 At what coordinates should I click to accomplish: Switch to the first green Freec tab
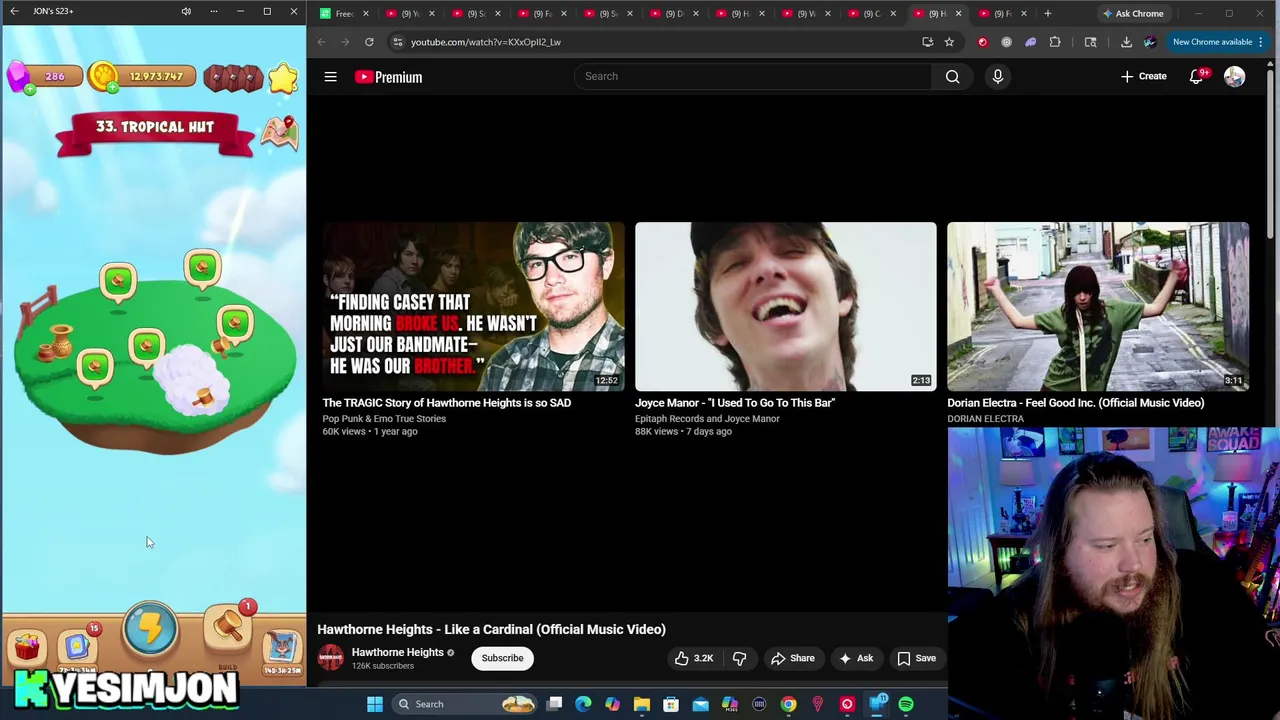(345, 14)
